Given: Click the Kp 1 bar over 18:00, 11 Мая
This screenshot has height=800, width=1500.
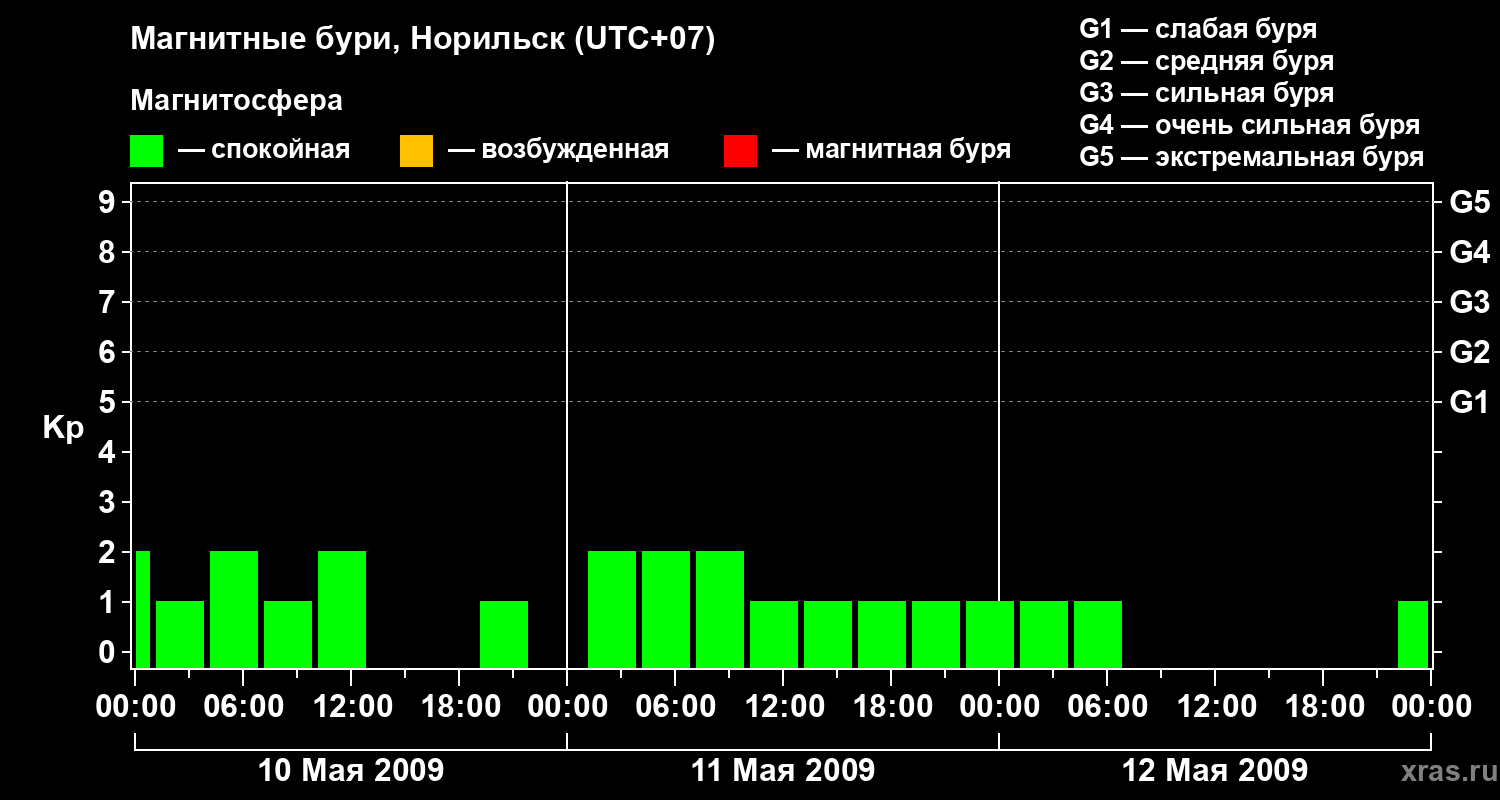Looking at the screenshot, I should coord(882,634).
